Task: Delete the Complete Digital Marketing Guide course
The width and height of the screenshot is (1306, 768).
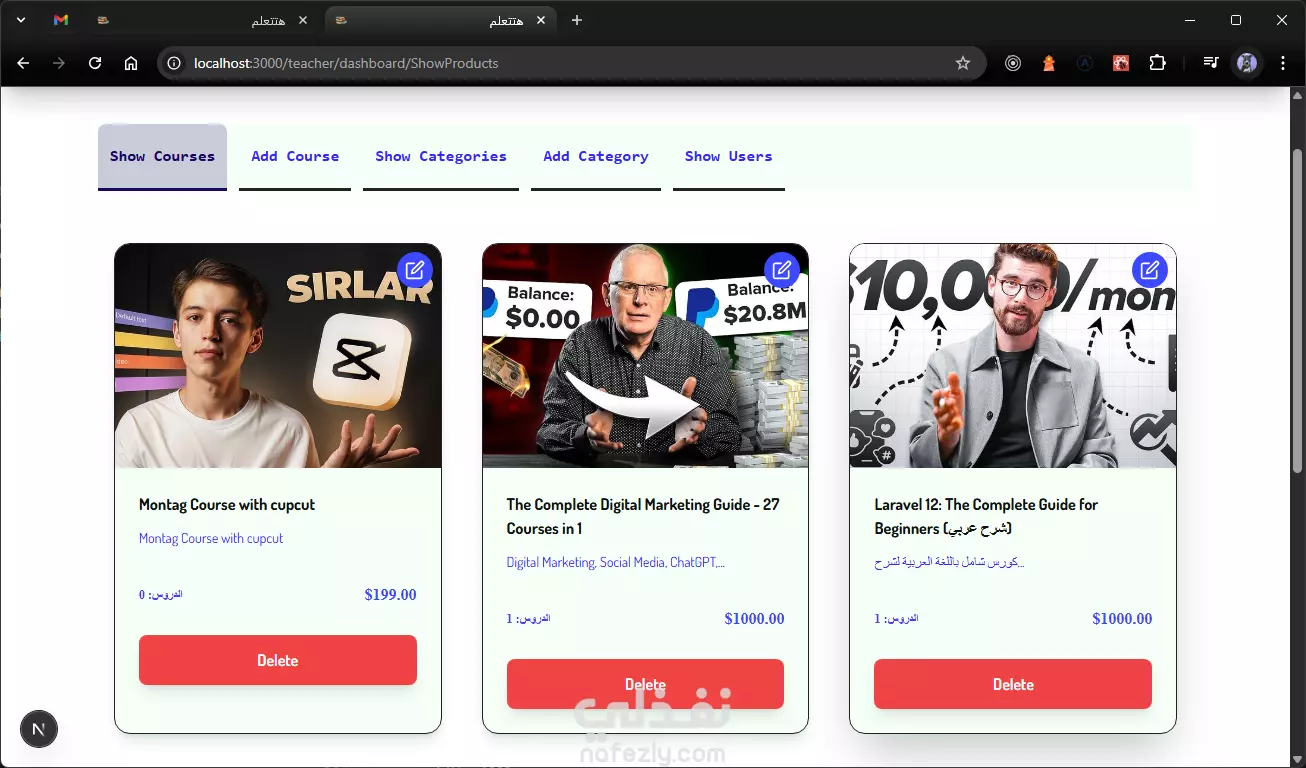Action: click(645, 684)
